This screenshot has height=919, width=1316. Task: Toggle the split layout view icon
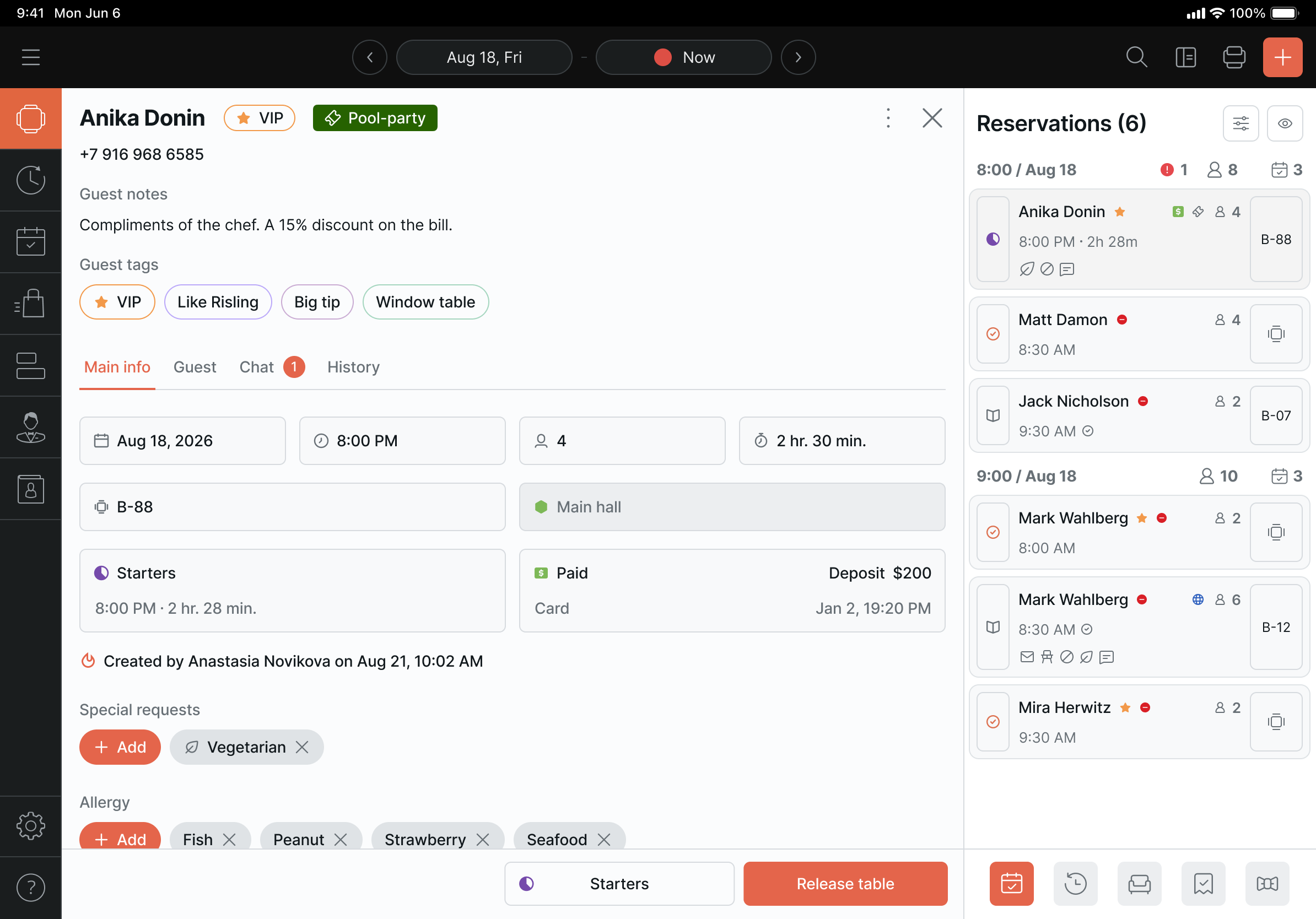click(1185, 57)
